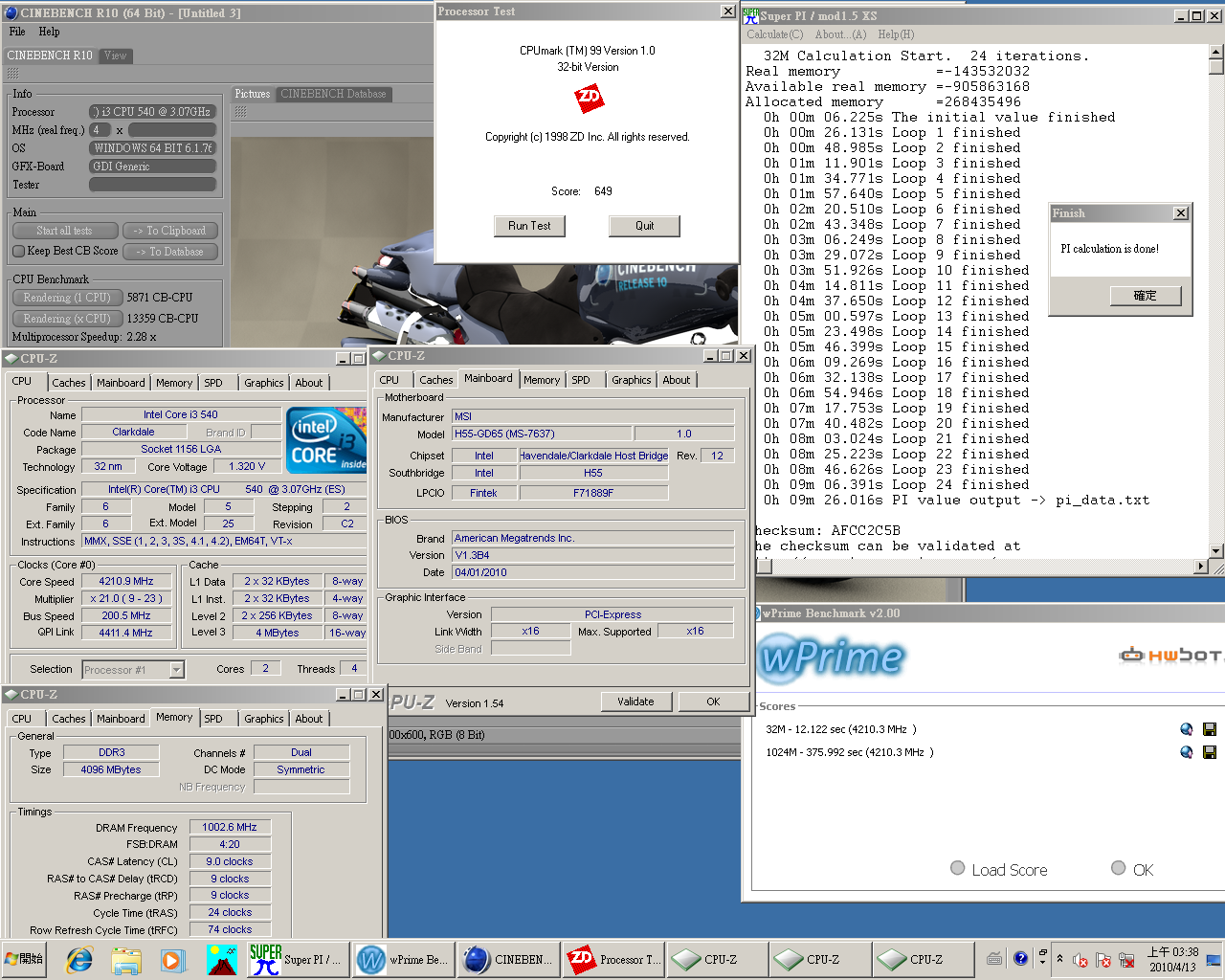Switch to Processor Test taskbar button
1225x980 pixels.
tap(613, 959)
